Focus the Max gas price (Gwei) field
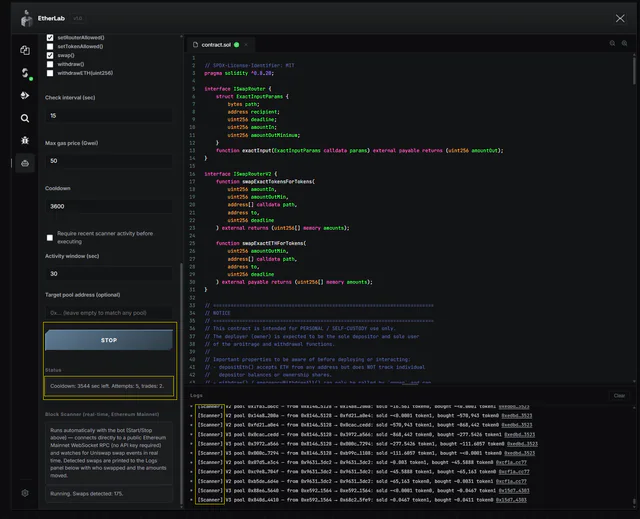The width and height of the screenshot is (640, 519). (109, 161)
